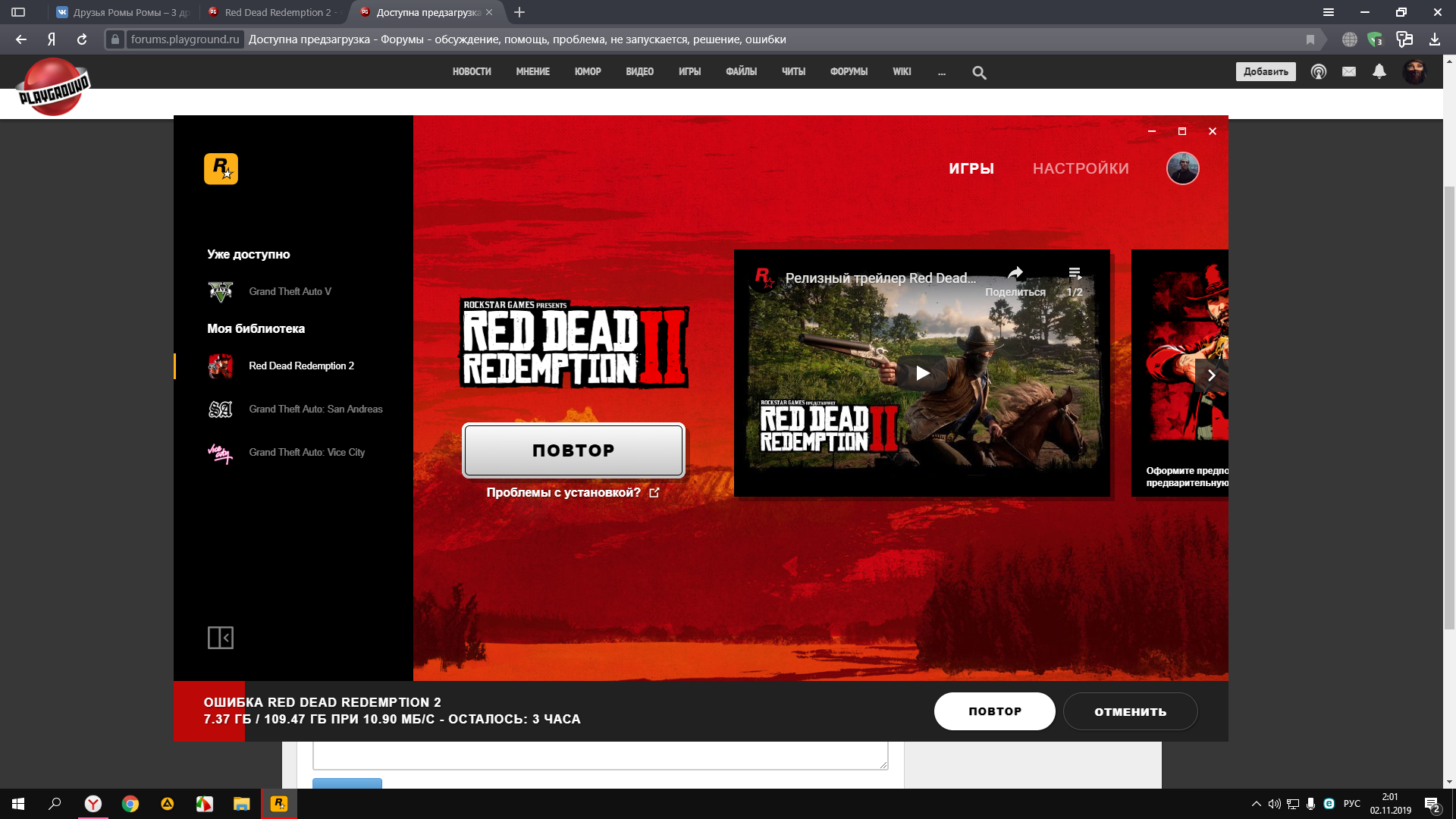Open Playground messages envelope icon
This screenshot has width=1456, height=819.
click(x=1348, y=71)
